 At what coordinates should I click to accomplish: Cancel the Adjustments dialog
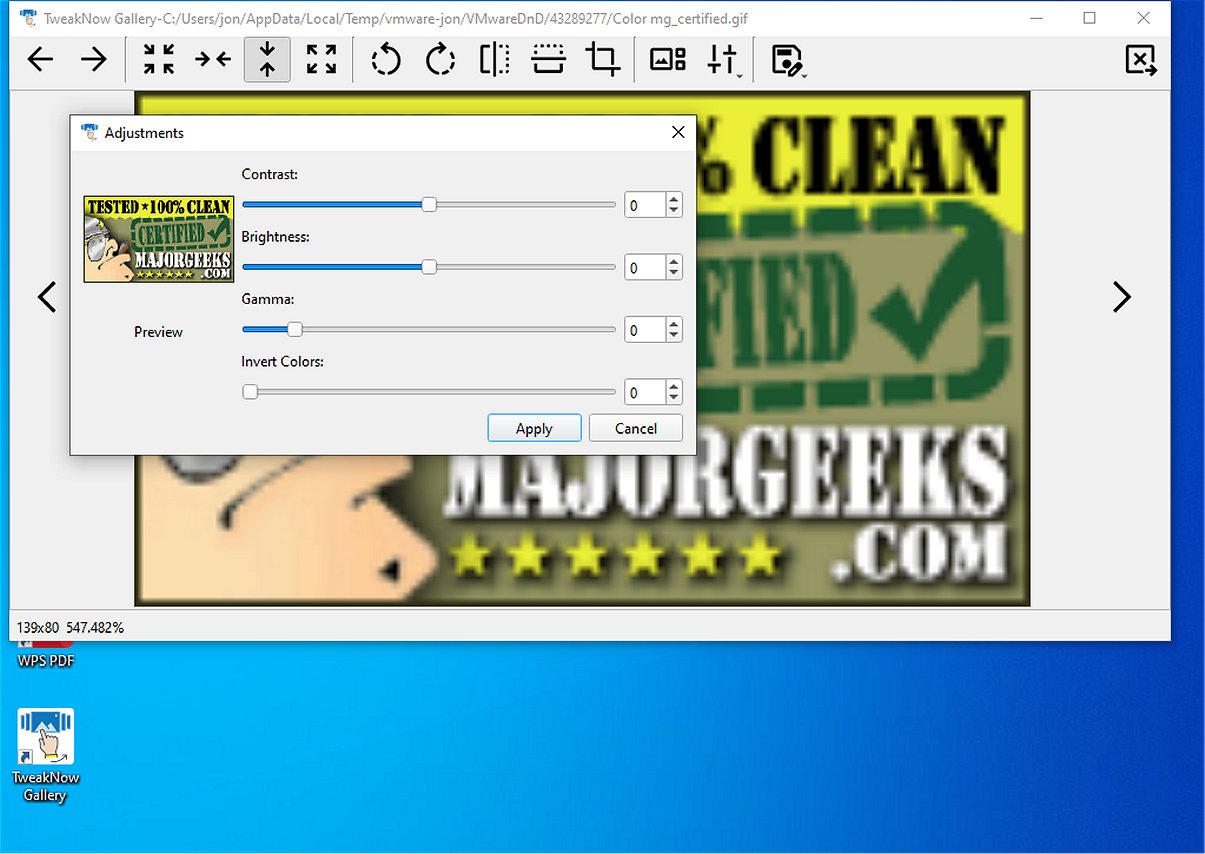click(x=636, y=428)
